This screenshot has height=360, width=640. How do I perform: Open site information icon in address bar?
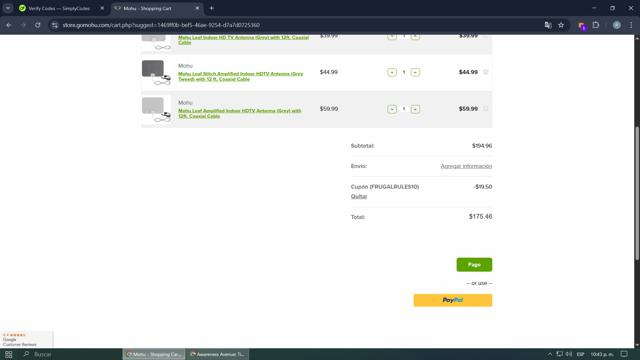point(55,25)
